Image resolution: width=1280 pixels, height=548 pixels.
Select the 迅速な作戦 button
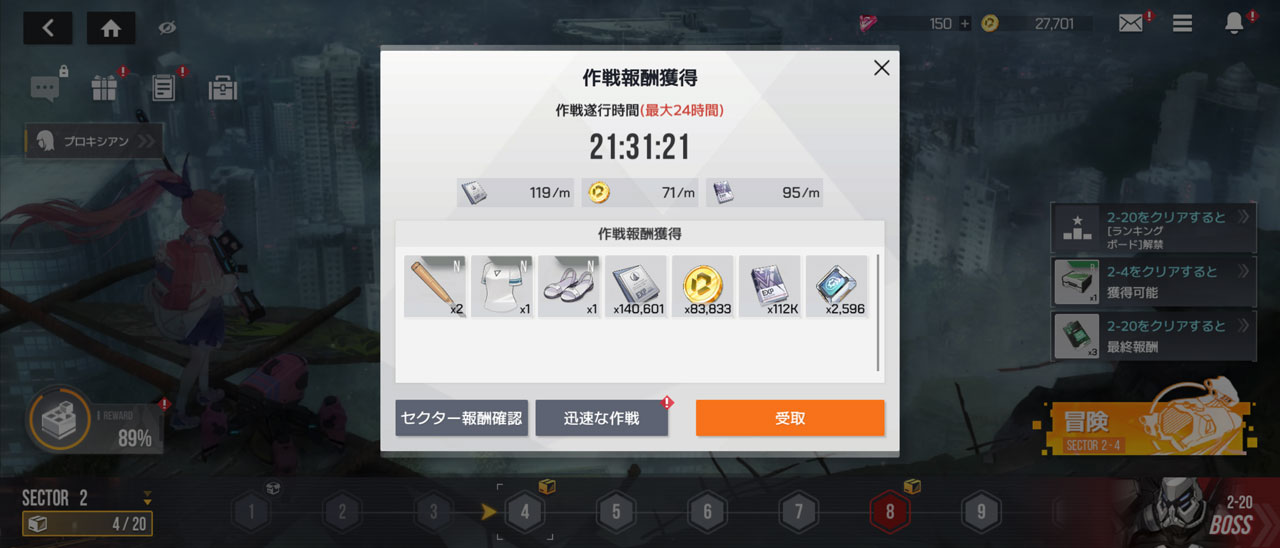601,418
